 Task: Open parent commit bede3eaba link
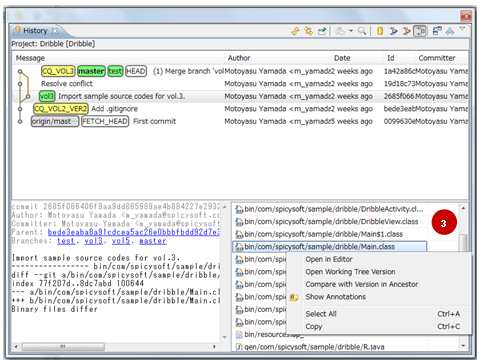point(134,232)
